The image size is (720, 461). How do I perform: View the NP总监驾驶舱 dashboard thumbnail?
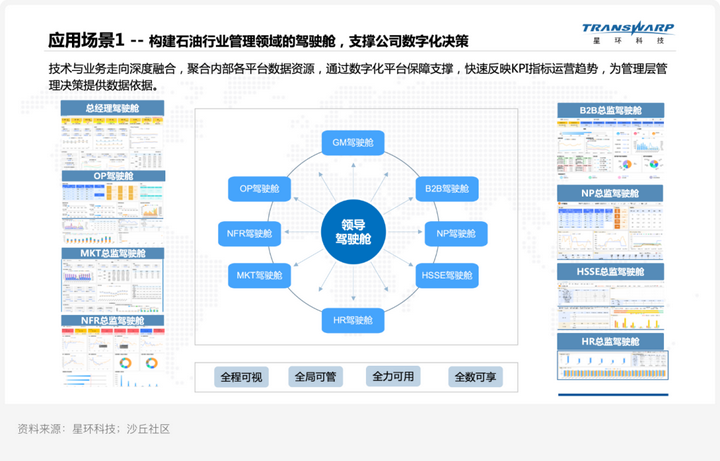point(610,231)
